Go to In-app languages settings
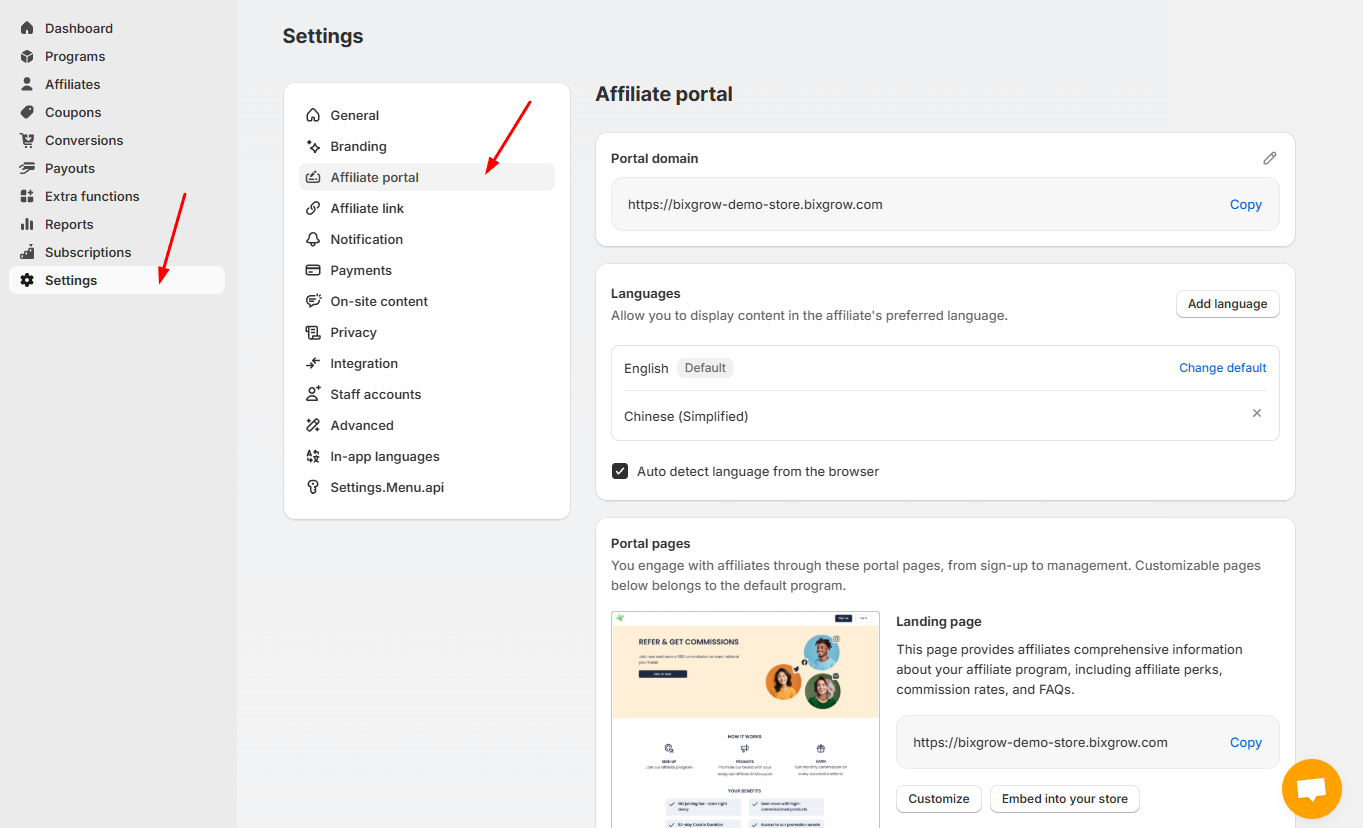 click(x=384, y=456)
